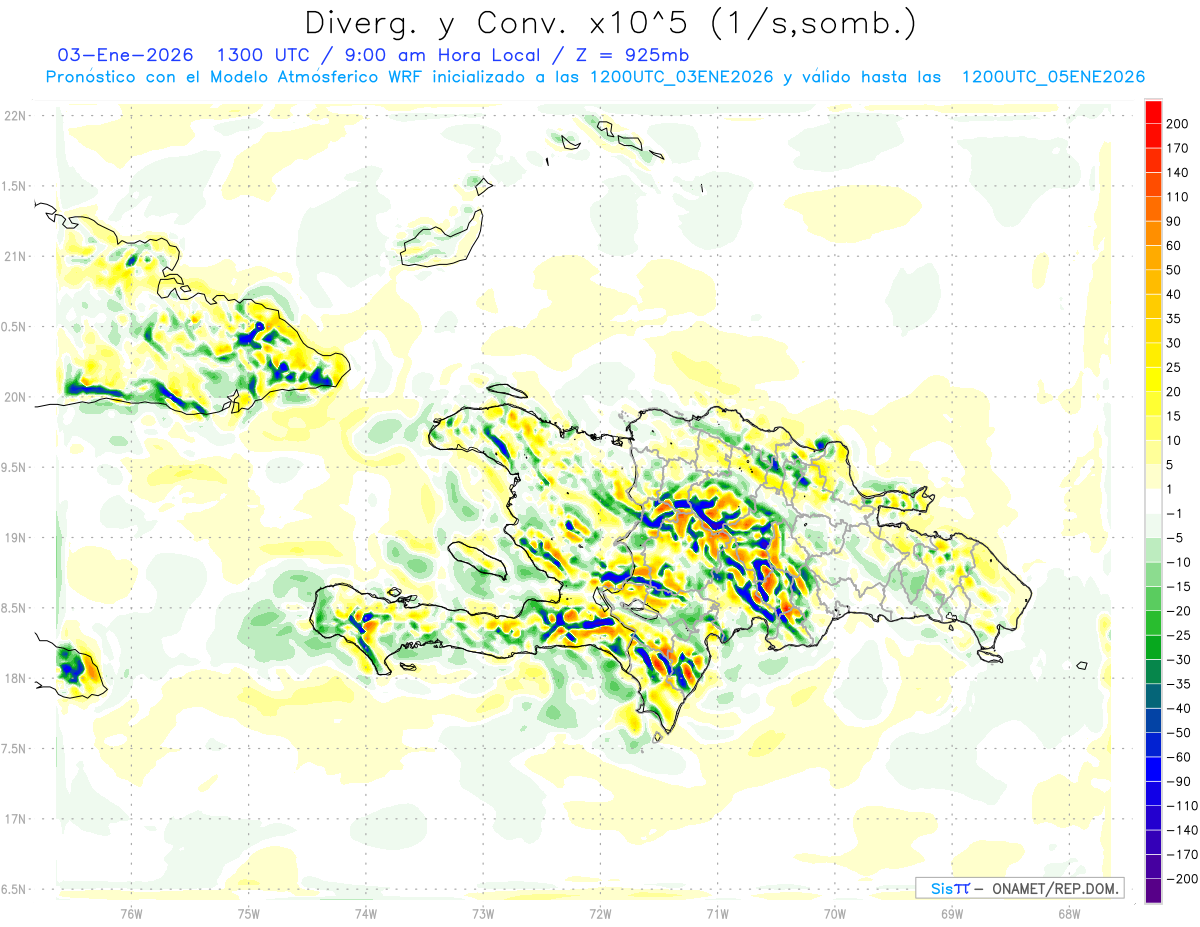Click the 'Sis' logo text near ONAMET
This screenshot has width=1200, height=927.
point(941,889)
